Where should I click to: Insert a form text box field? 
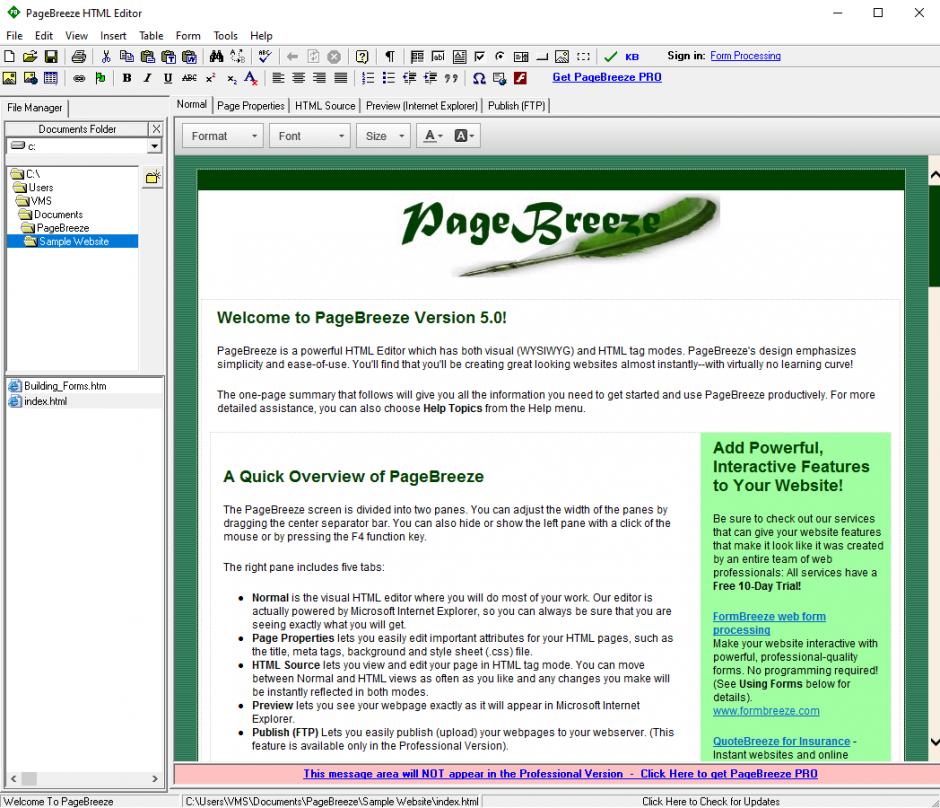pyautogui.click(x=438, y=56)
